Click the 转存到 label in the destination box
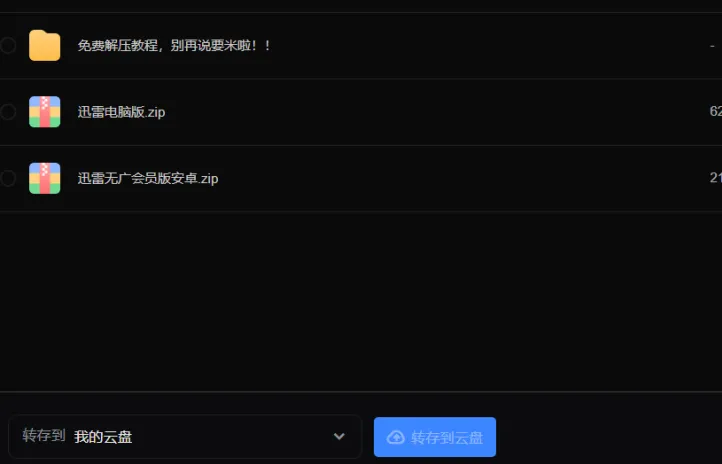This screenshot has width=722, height=464. tap(44, 435)
